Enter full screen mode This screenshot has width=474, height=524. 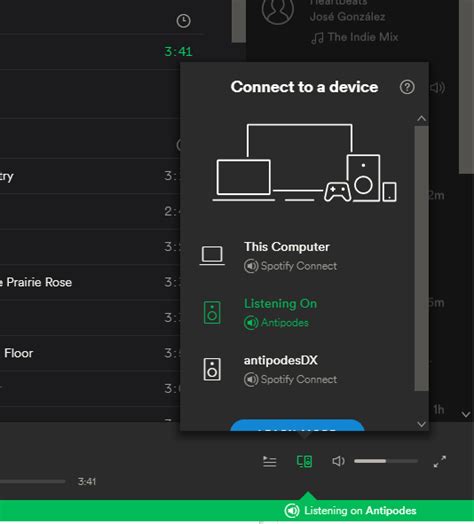[440, 462]
